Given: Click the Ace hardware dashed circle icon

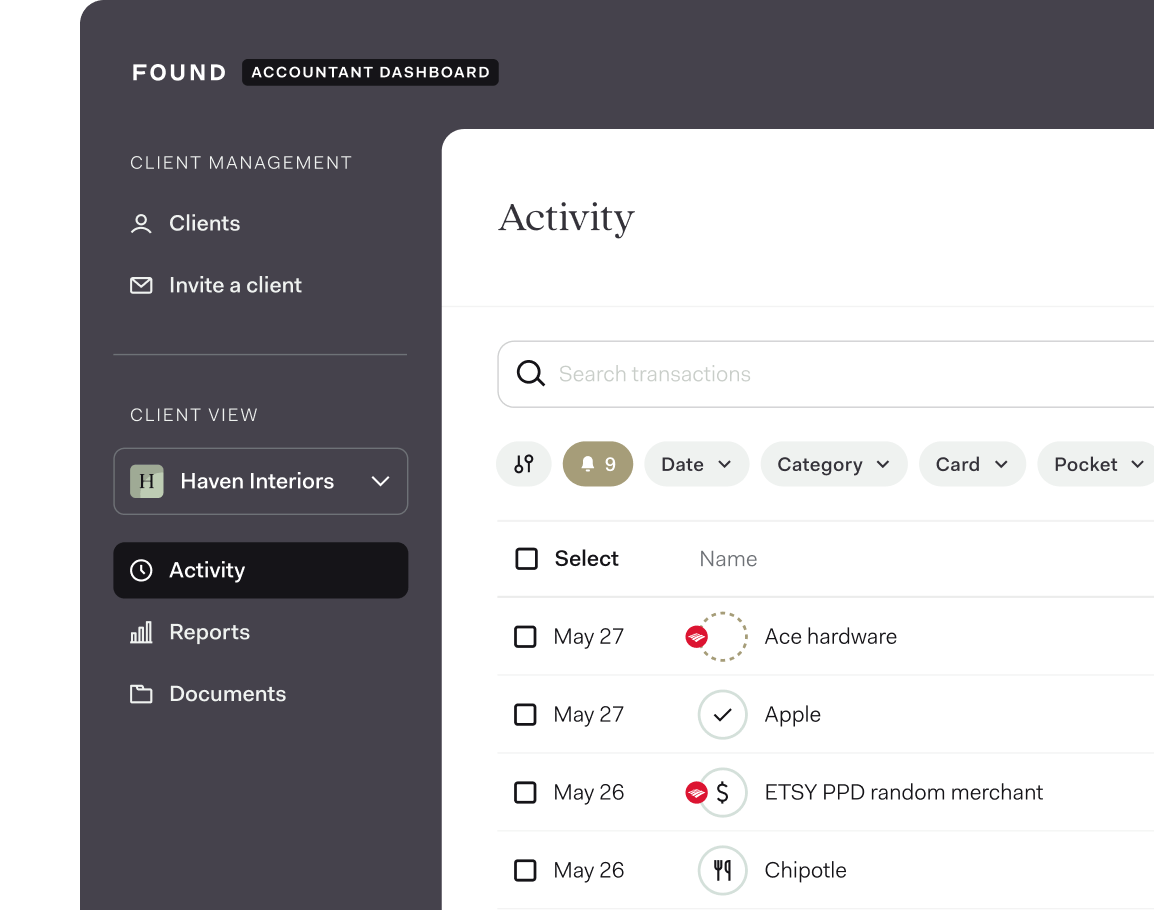Looking at the screenshot, I should pyautogui.click(x=723, y=637).
